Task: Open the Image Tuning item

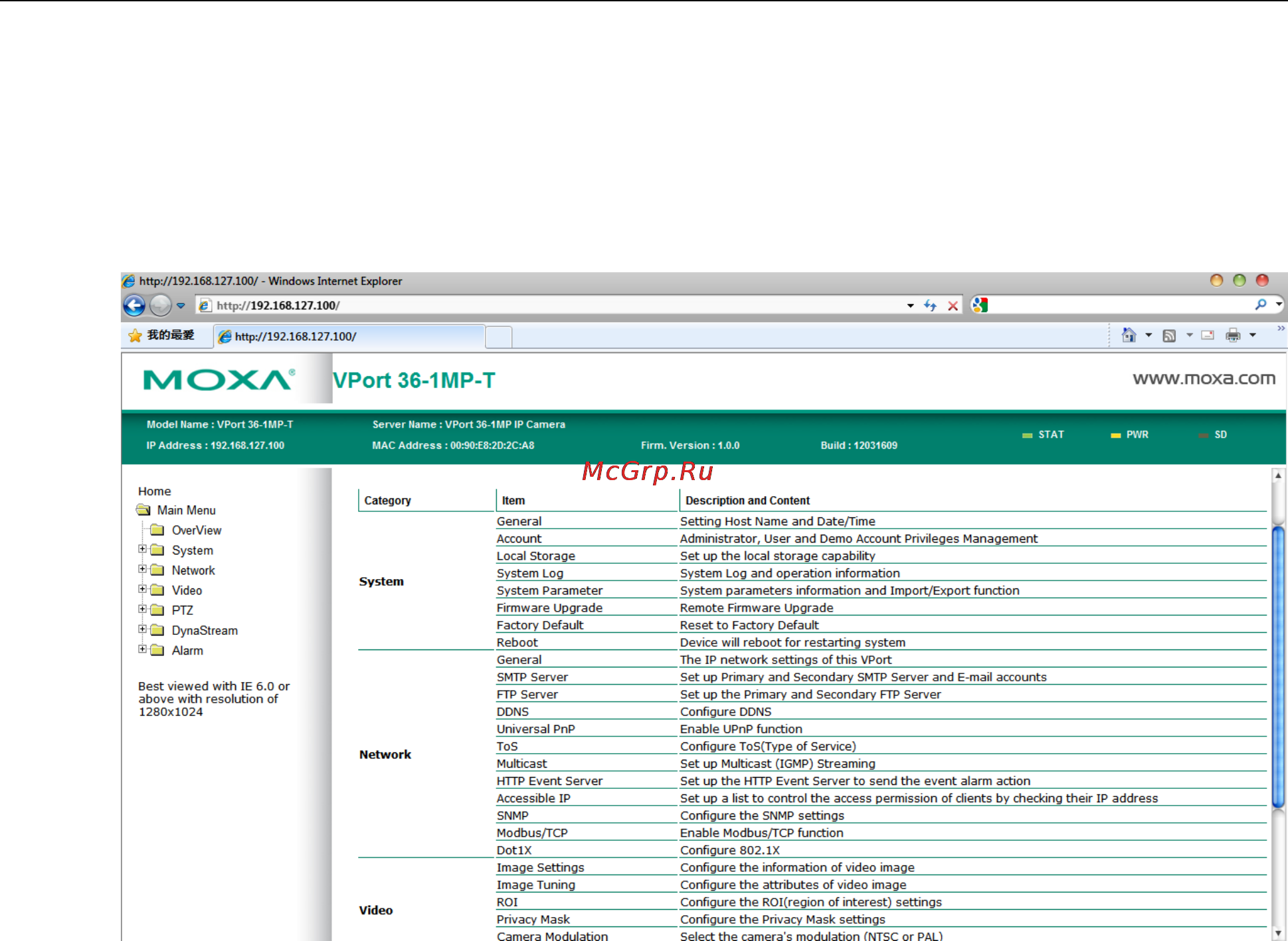Action: click(x=535, y=885)
